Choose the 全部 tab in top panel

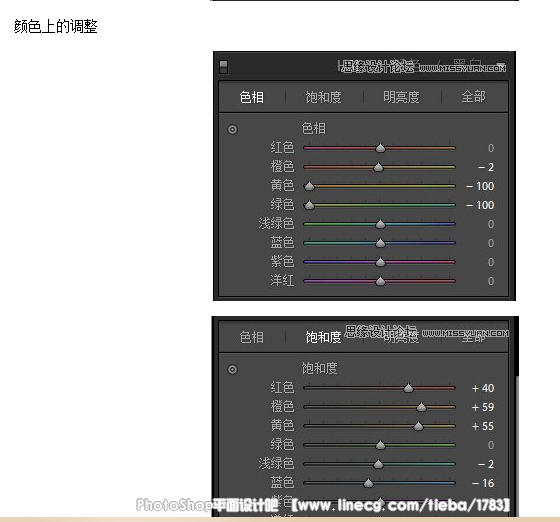(x=473, y=97)
